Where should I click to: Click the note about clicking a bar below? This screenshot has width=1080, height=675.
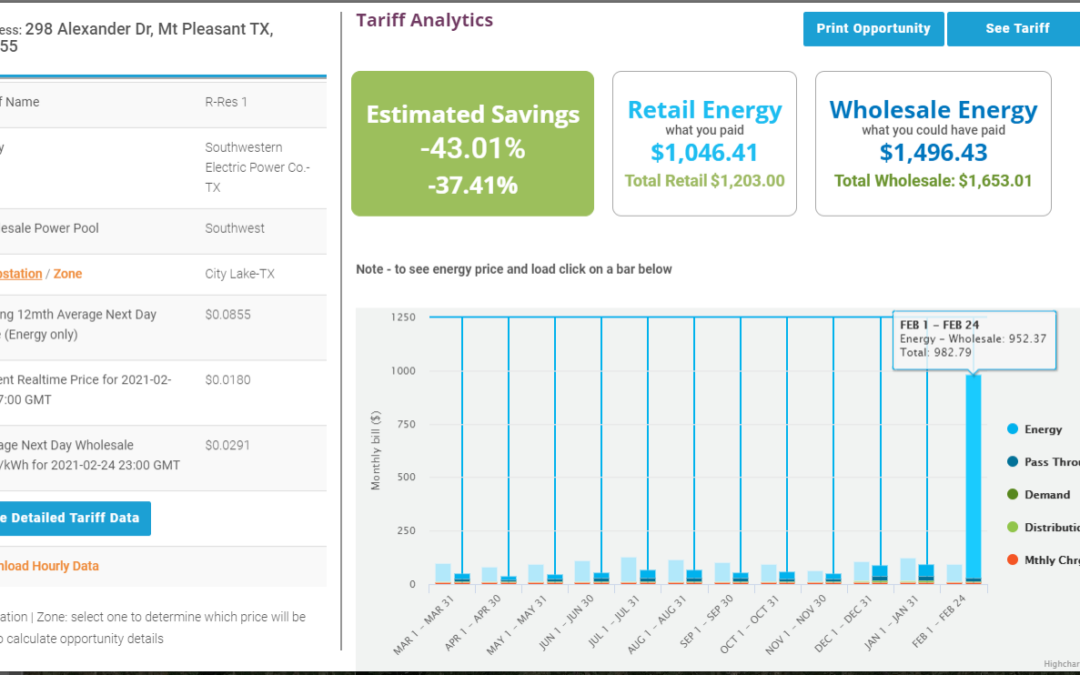tap(514, 269)
